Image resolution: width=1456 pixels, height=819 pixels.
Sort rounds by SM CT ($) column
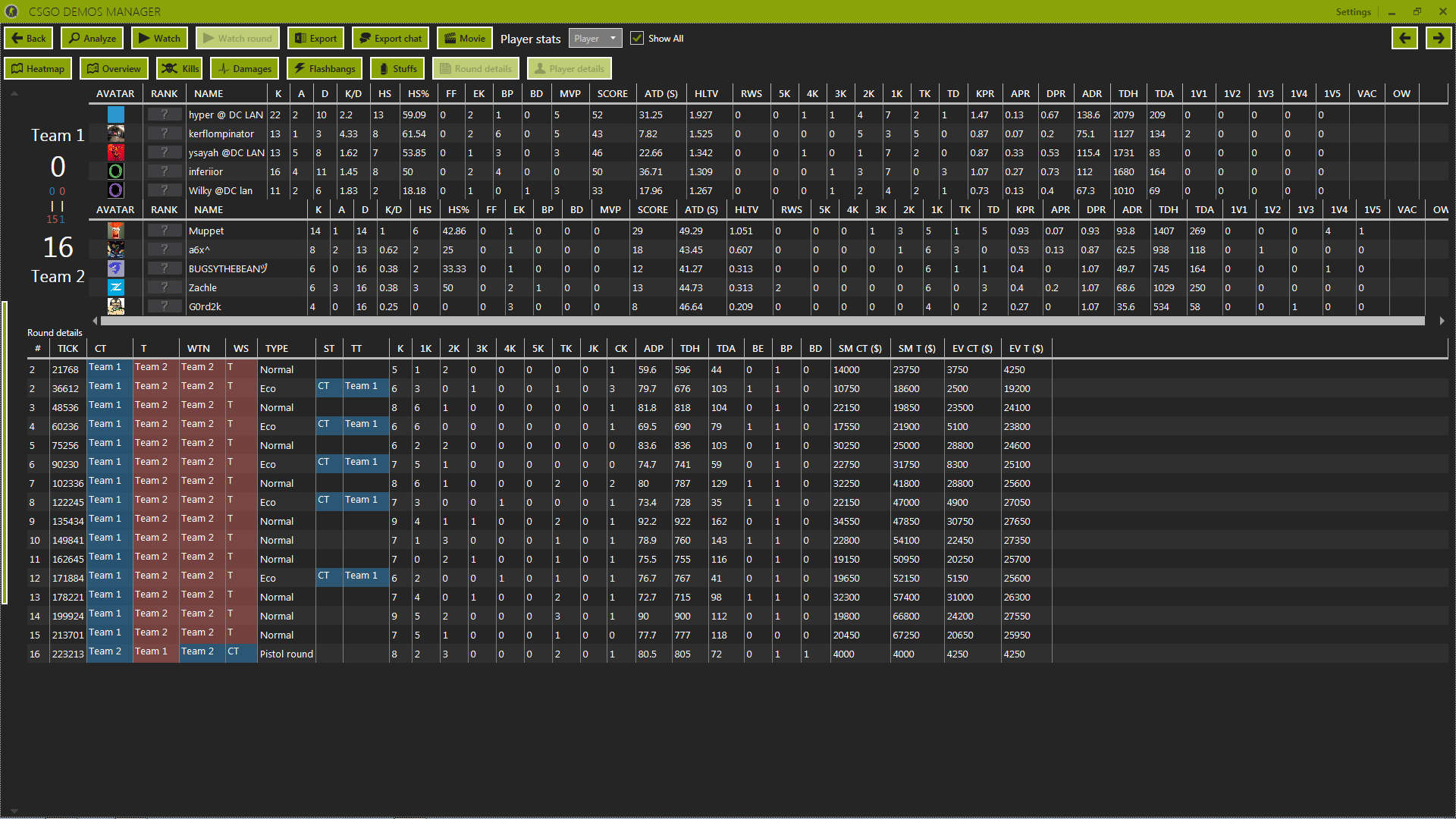[x=860, y=348]
